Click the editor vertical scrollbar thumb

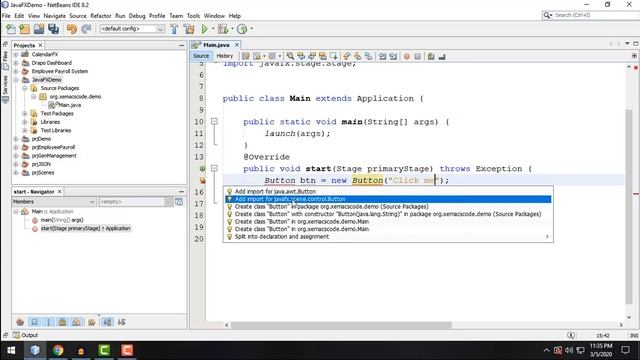[629, 207]
